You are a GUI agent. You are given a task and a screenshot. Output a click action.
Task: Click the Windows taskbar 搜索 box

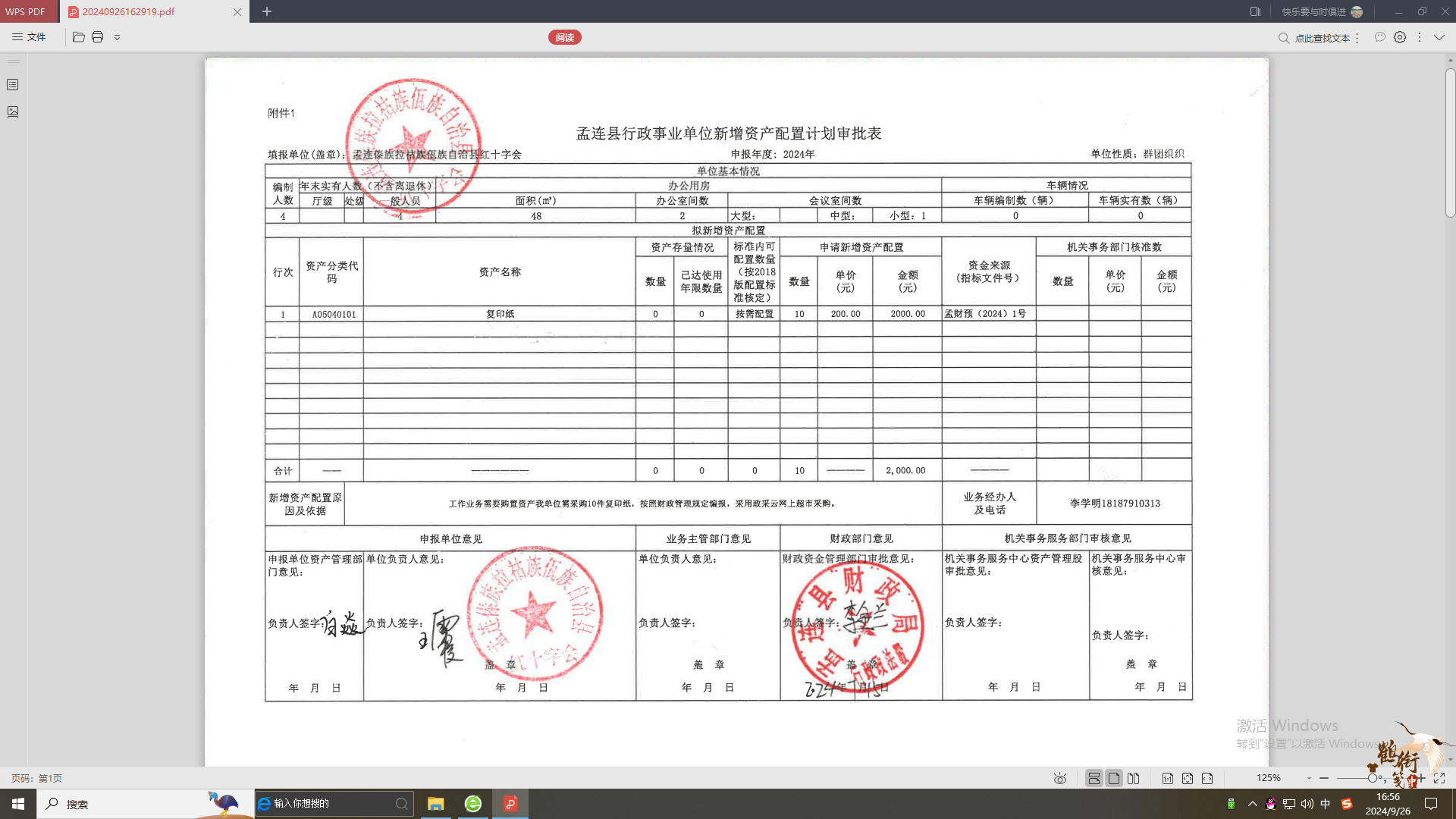click(x=144, y=804)
